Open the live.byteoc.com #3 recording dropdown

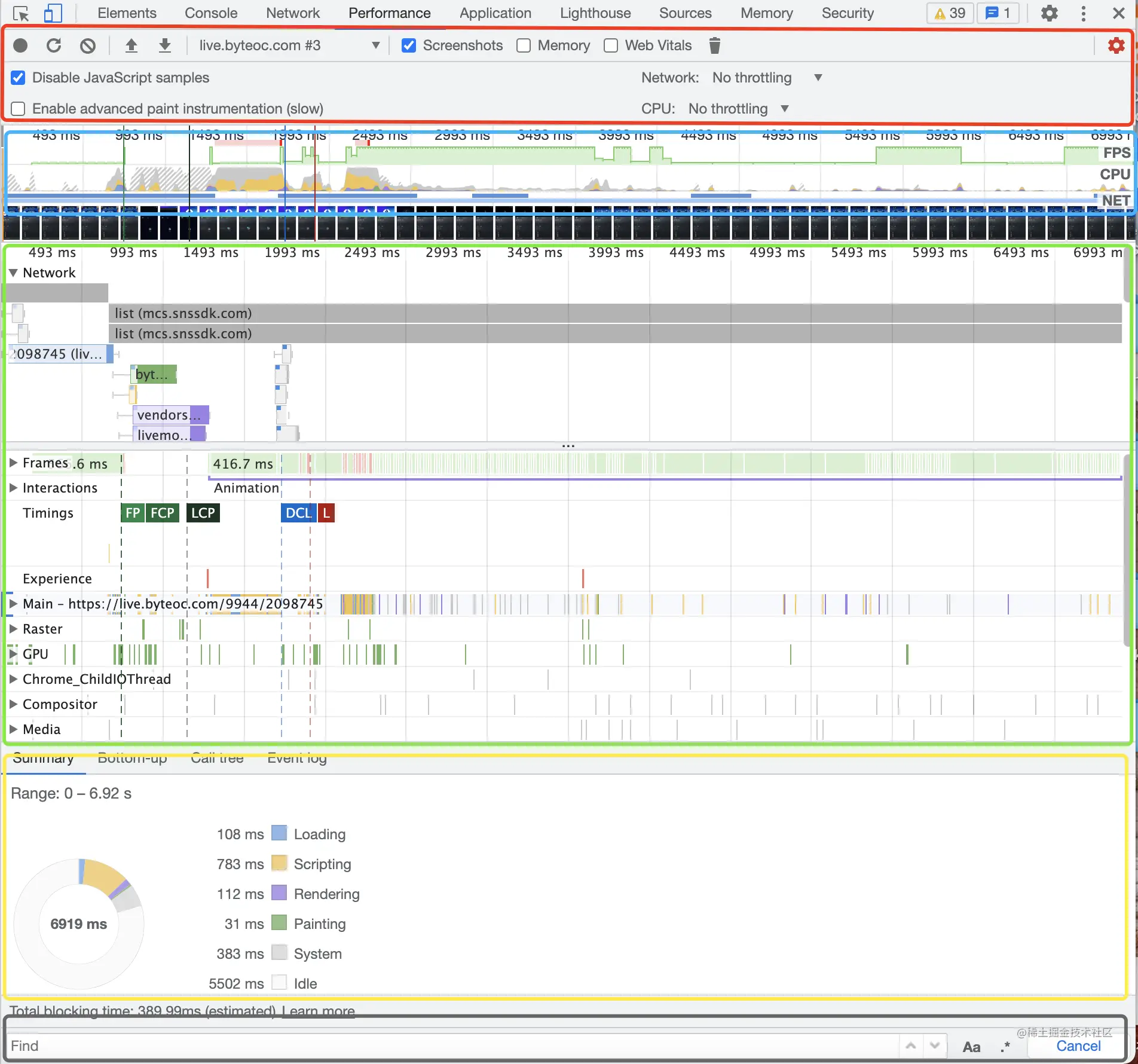(289, 45)
